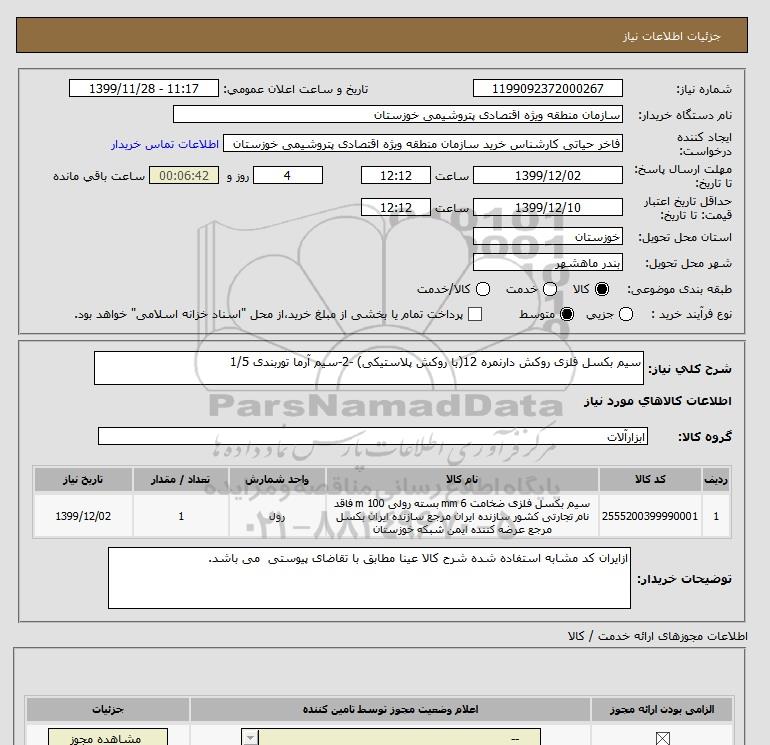Viewport: 770px width, 745px height.
Task: Click the جزئیات column header in permits table
Action: pos(108,710)
